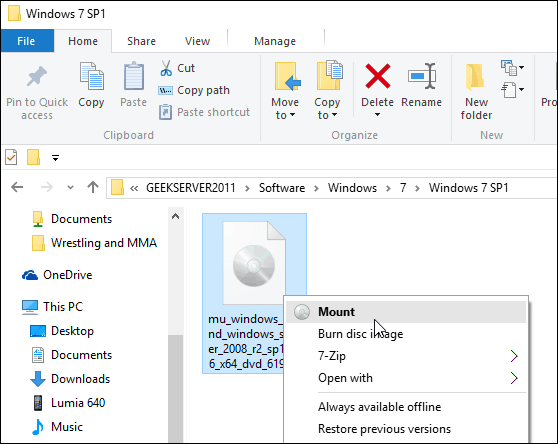Go forward with the right arrow
This screenshot has height=444, width=558.
pyautogui.click(x=47, y=187)
